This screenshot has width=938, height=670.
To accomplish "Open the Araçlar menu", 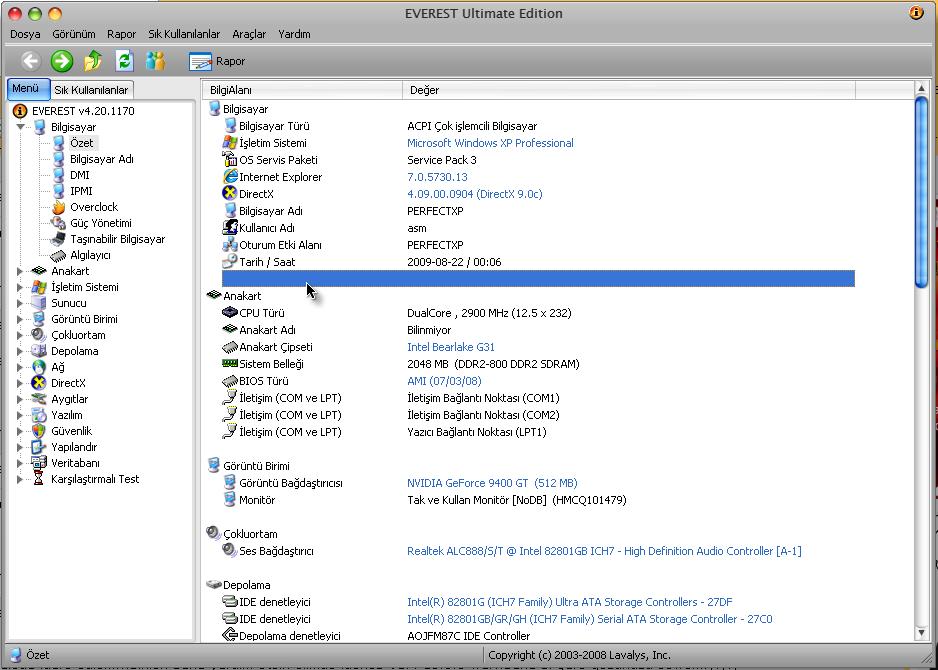I will click(249, 34).
